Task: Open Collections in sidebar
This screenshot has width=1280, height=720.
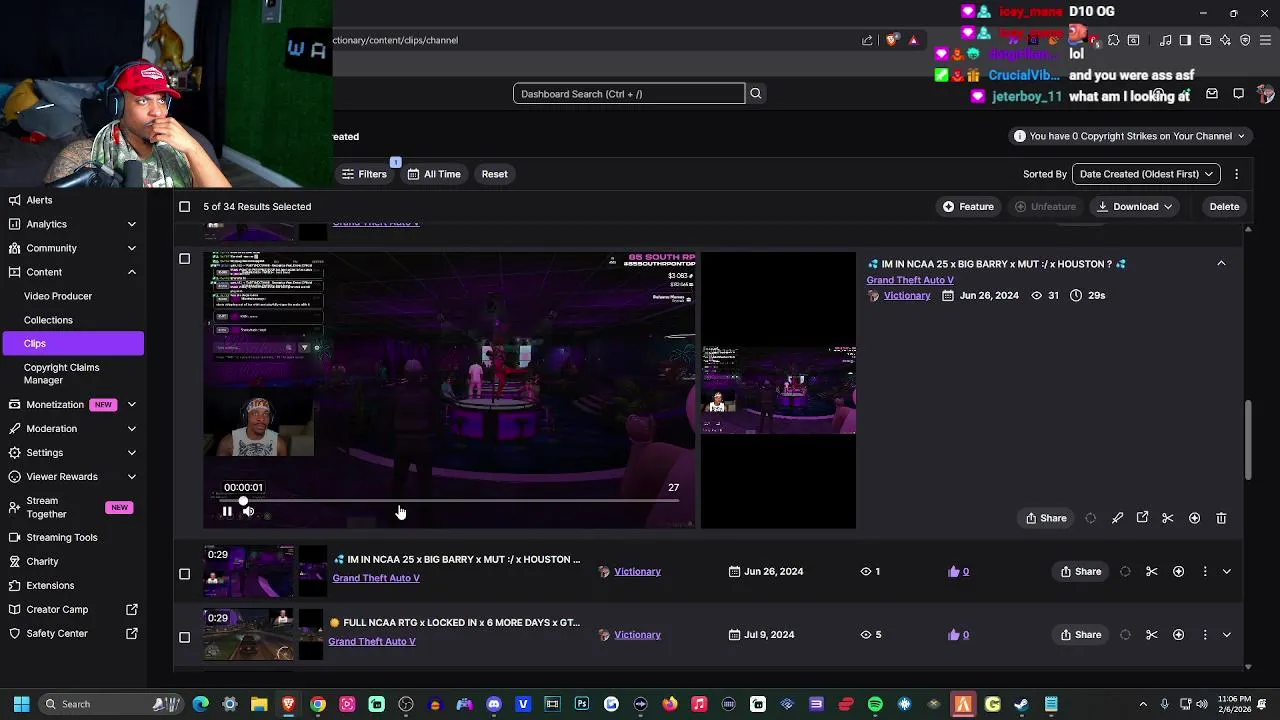Action: 48,320
